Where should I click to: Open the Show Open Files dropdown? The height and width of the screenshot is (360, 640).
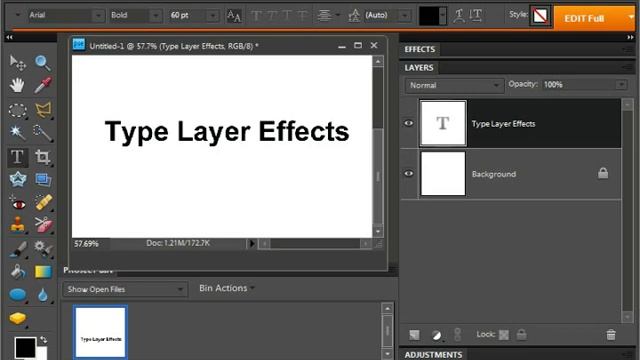coord(125,289)
